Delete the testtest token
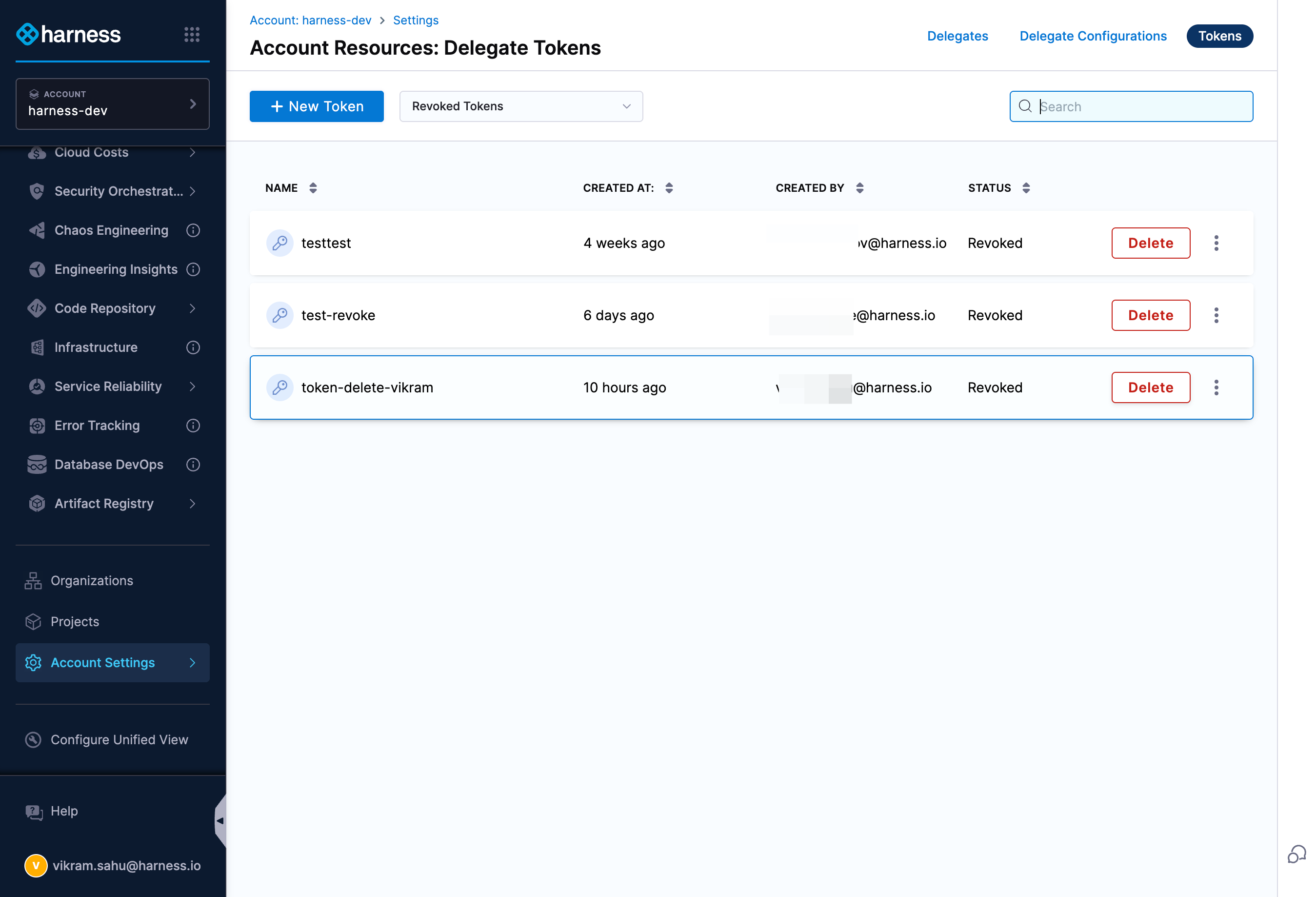The image size is (1316, 897). [1151, 243]
